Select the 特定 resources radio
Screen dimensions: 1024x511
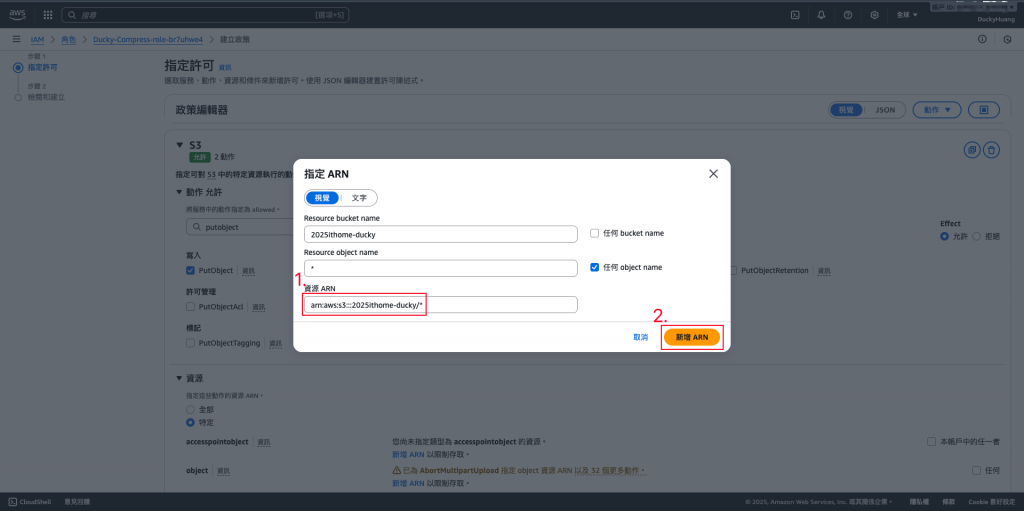pyautogui.click(x=191, y=423)
